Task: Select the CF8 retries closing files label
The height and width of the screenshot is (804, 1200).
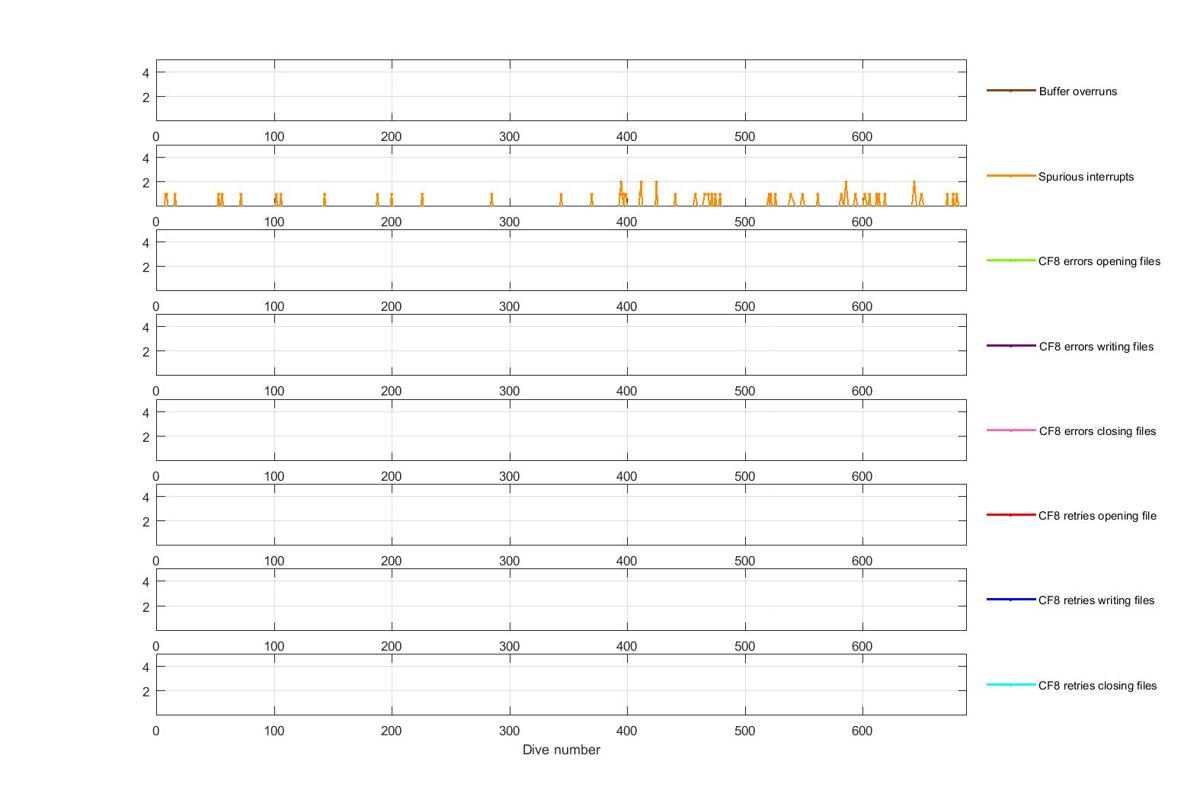Action: 1097,686
